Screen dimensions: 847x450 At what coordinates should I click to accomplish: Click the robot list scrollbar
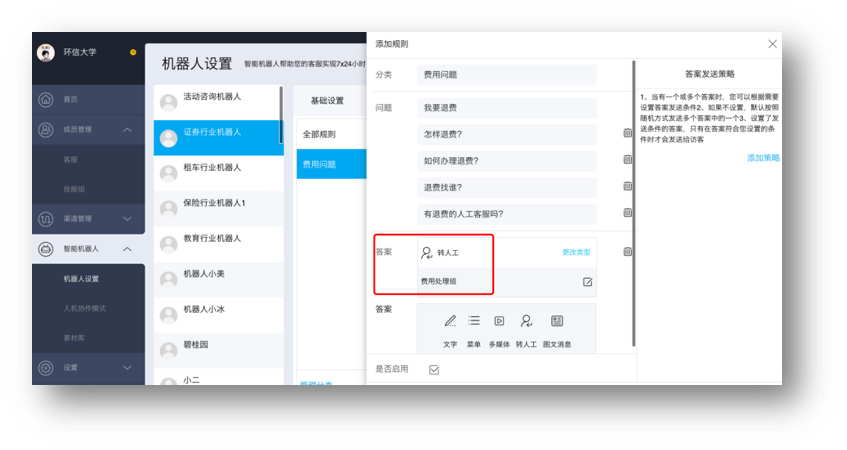click(281, 115)
